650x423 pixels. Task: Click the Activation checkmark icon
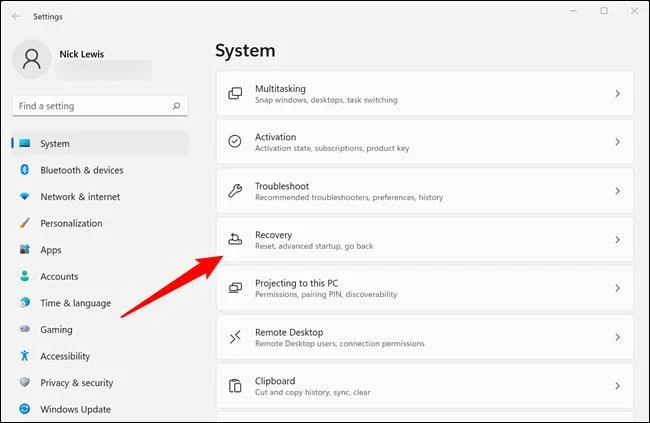235,141
